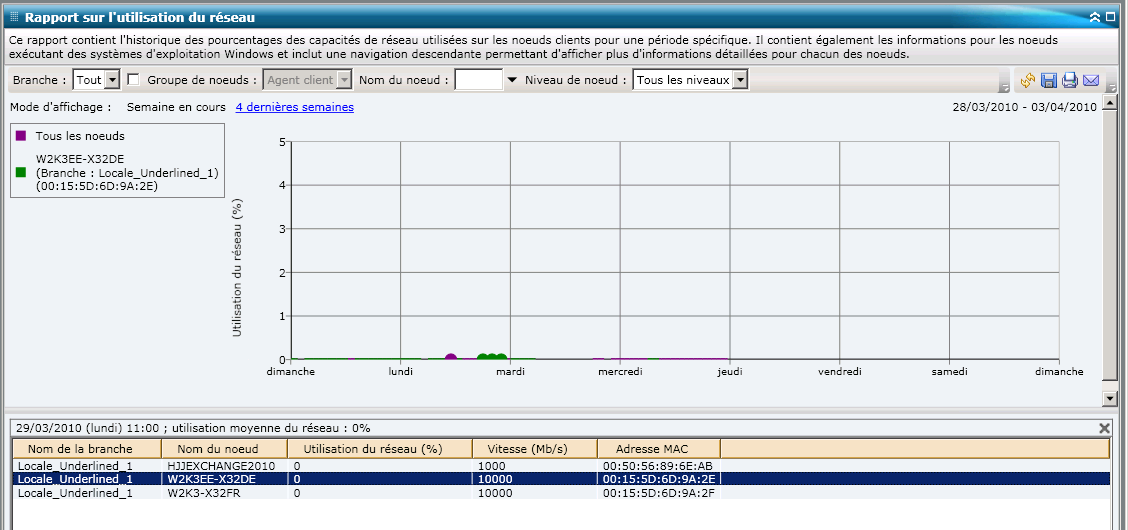Click the chart scrollbar up arrow
This screenshot has width=1128, height=530.
coord(1110,104)
